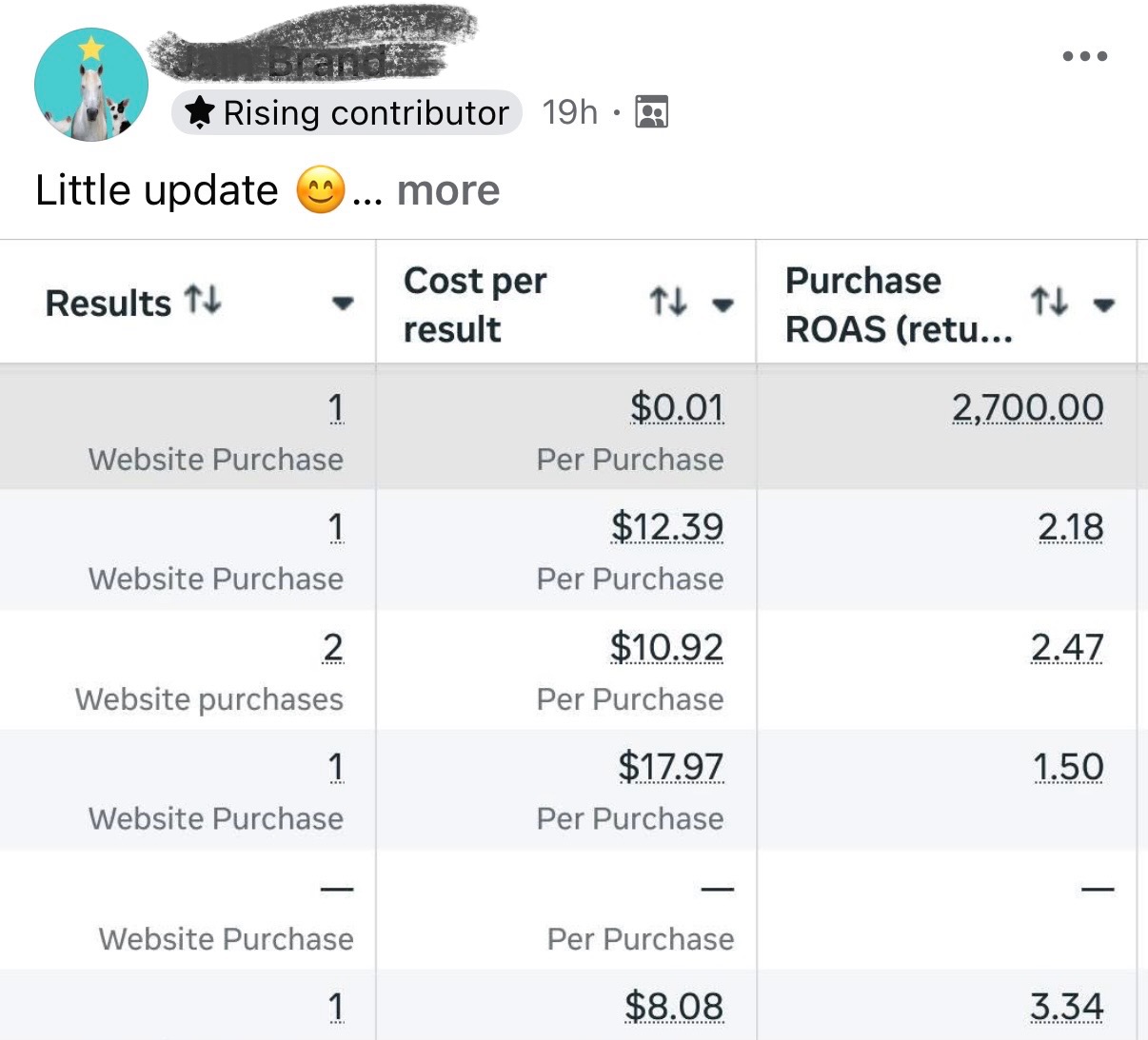Click the star icon in Rising contributor badge

tap(200, 112)
